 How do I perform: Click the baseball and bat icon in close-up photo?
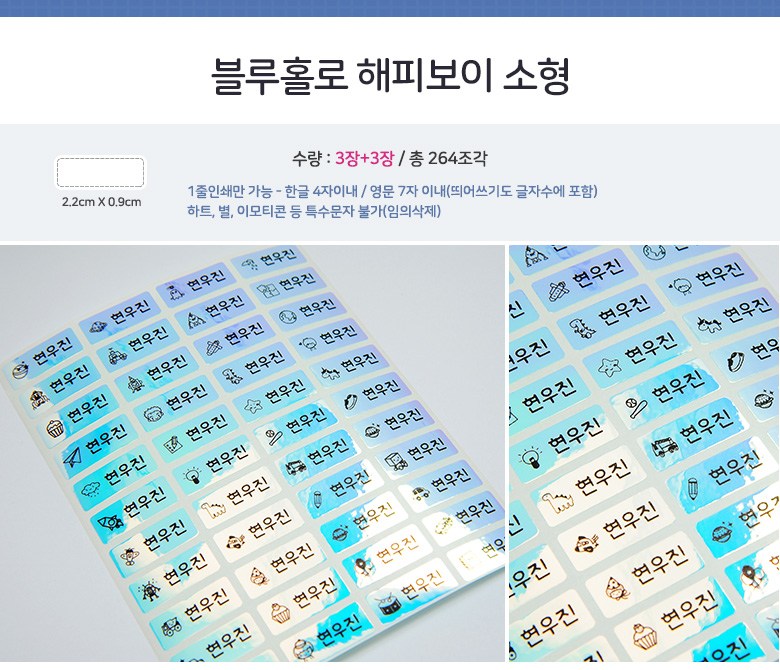pos(636,407)
